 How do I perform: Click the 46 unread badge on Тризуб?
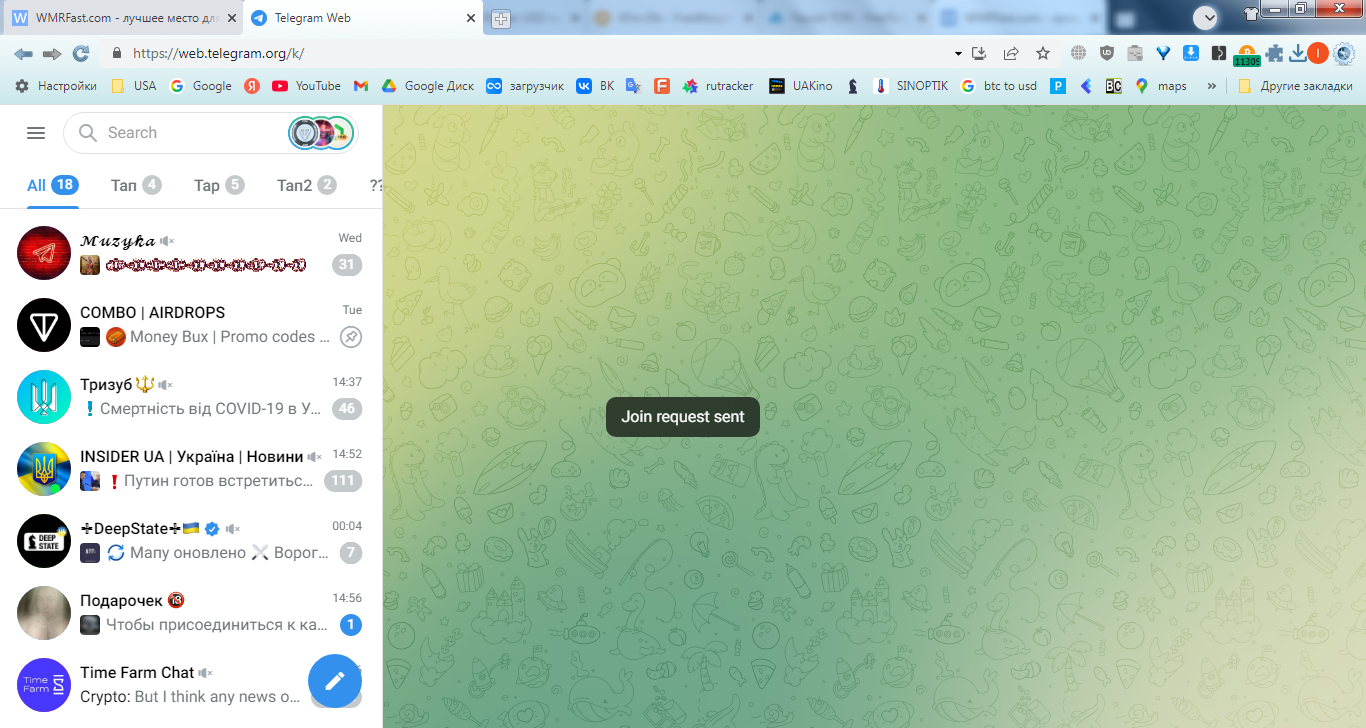(347, 409)
